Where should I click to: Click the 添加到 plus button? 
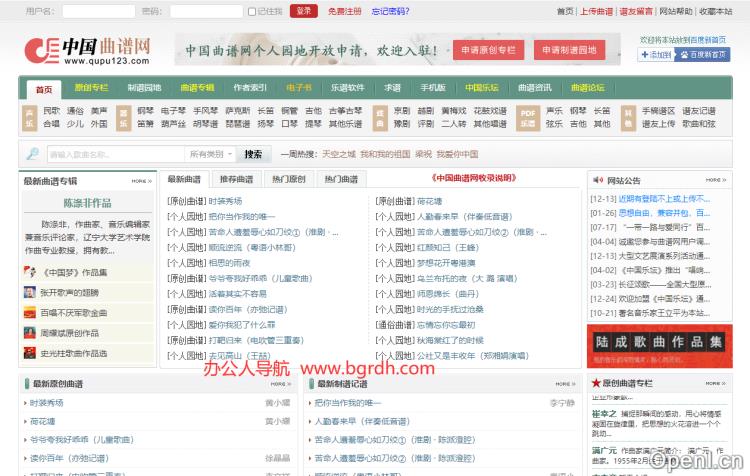pyautogui.click(x=656, y=55)
